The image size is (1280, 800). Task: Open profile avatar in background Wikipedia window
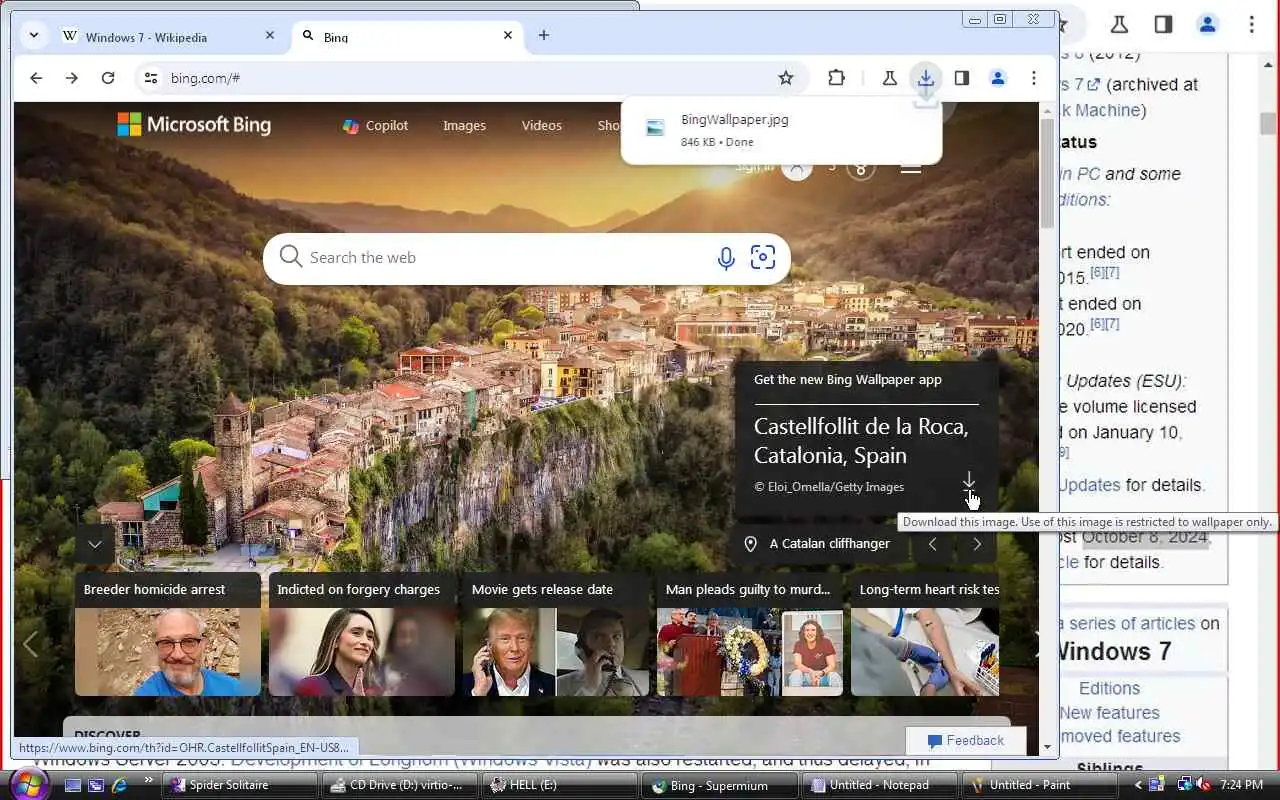click(x=1207, y=24)
